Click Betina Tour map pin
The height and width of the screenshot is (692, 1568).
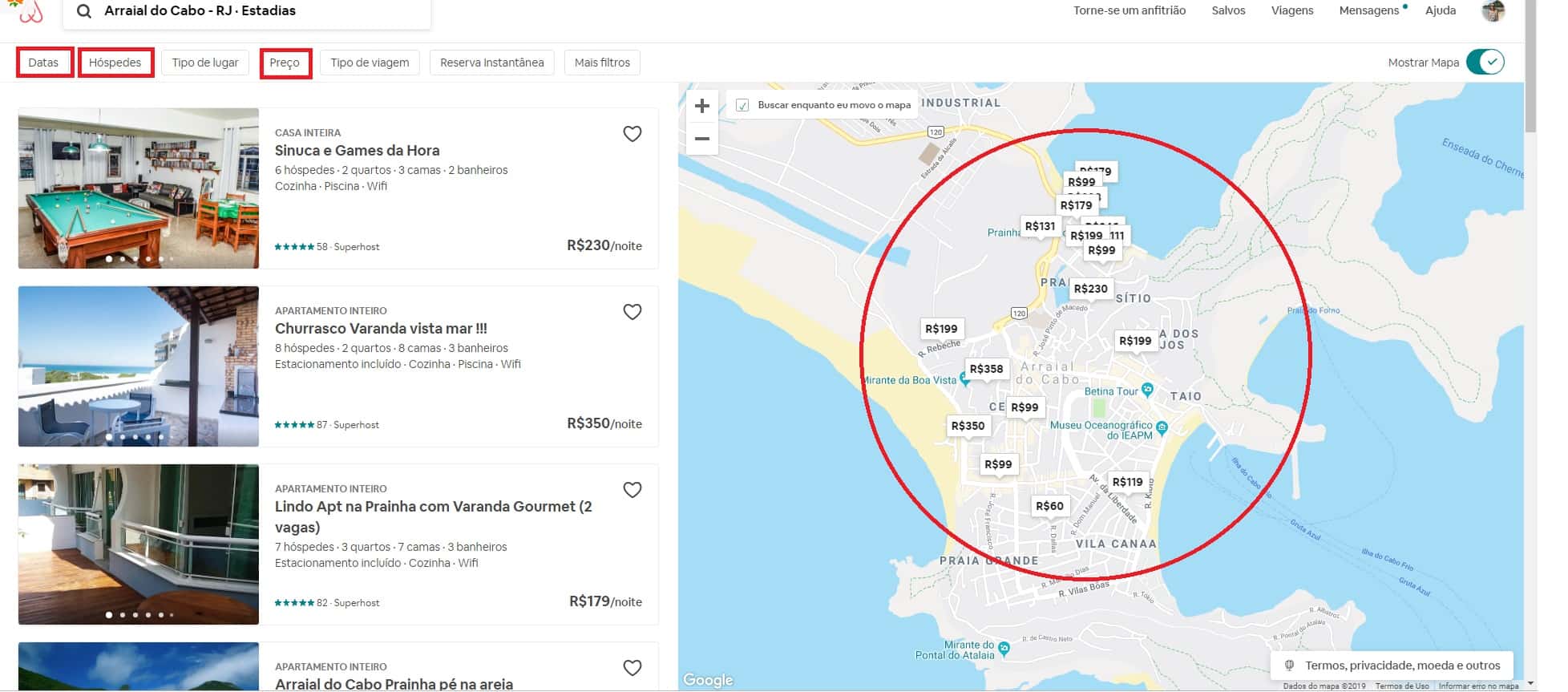(1147, 390)
